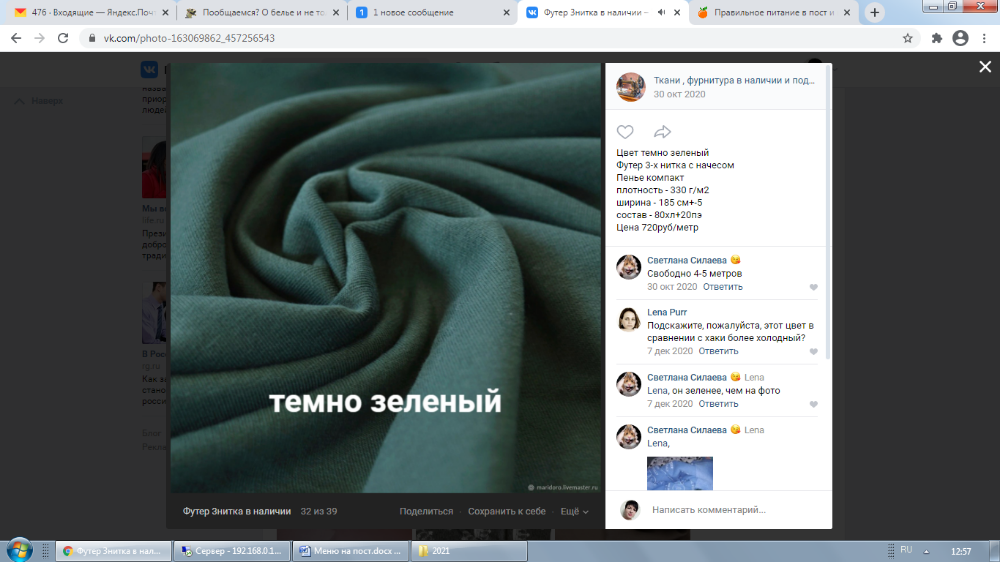Open Светлана Силаева name above Свободно 4-5 метров
This screenshot has width=1000, height=562.
tap(687, 260)
